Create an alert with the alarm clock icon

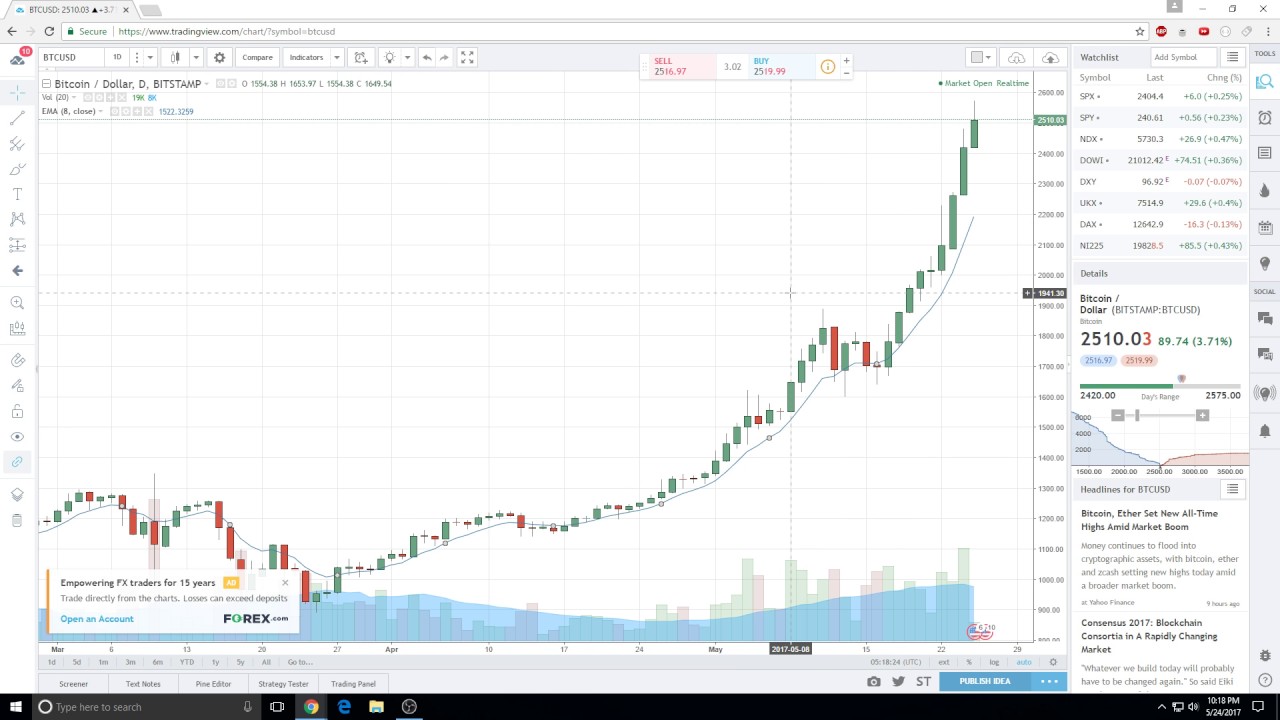[x=361, y=57]
